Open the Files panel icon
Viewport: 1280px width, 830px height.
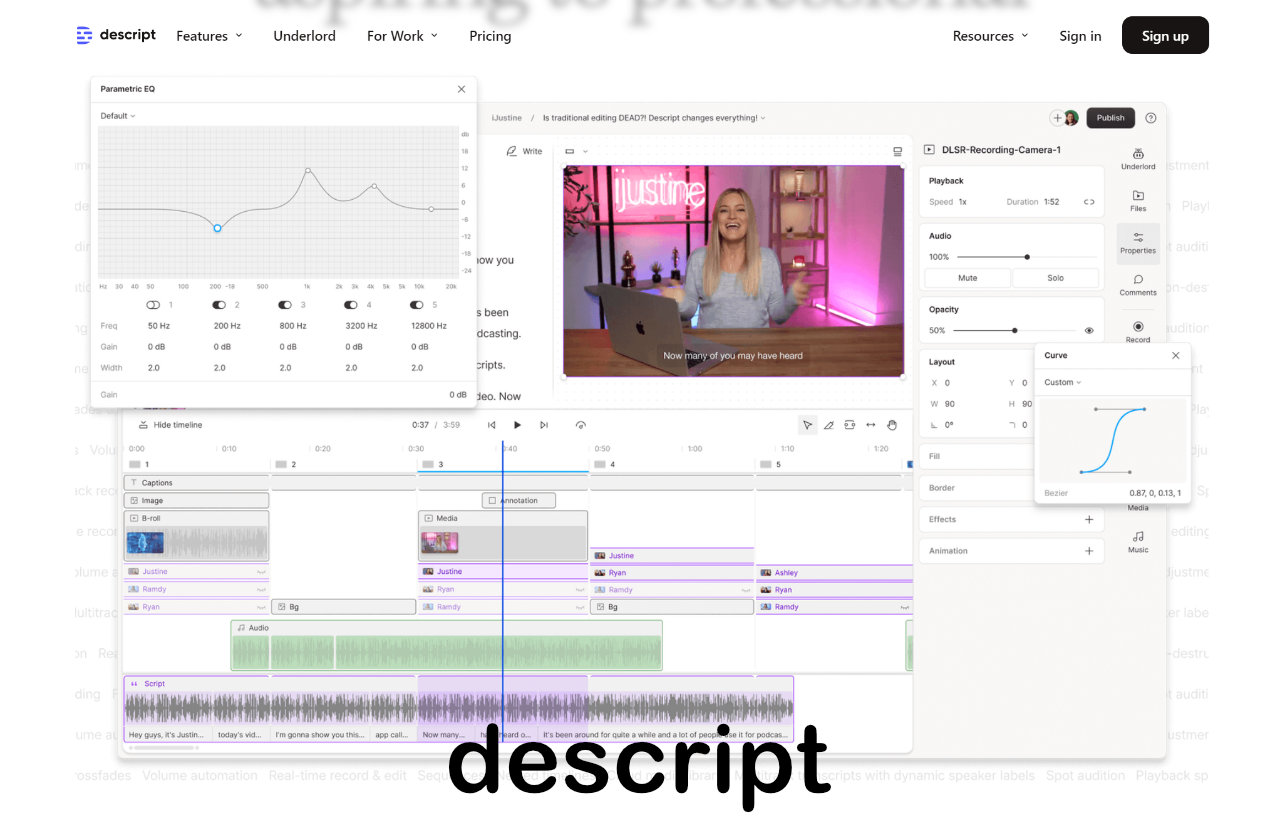click(1138, 200)
